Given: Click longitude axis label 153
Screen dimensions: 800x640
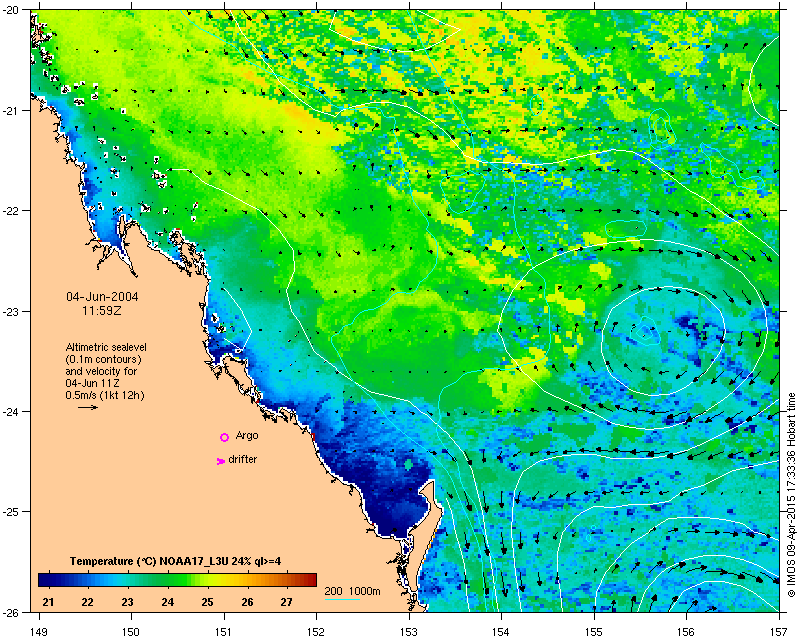Looking at the screenshot, I should click(x=409, y=632).
